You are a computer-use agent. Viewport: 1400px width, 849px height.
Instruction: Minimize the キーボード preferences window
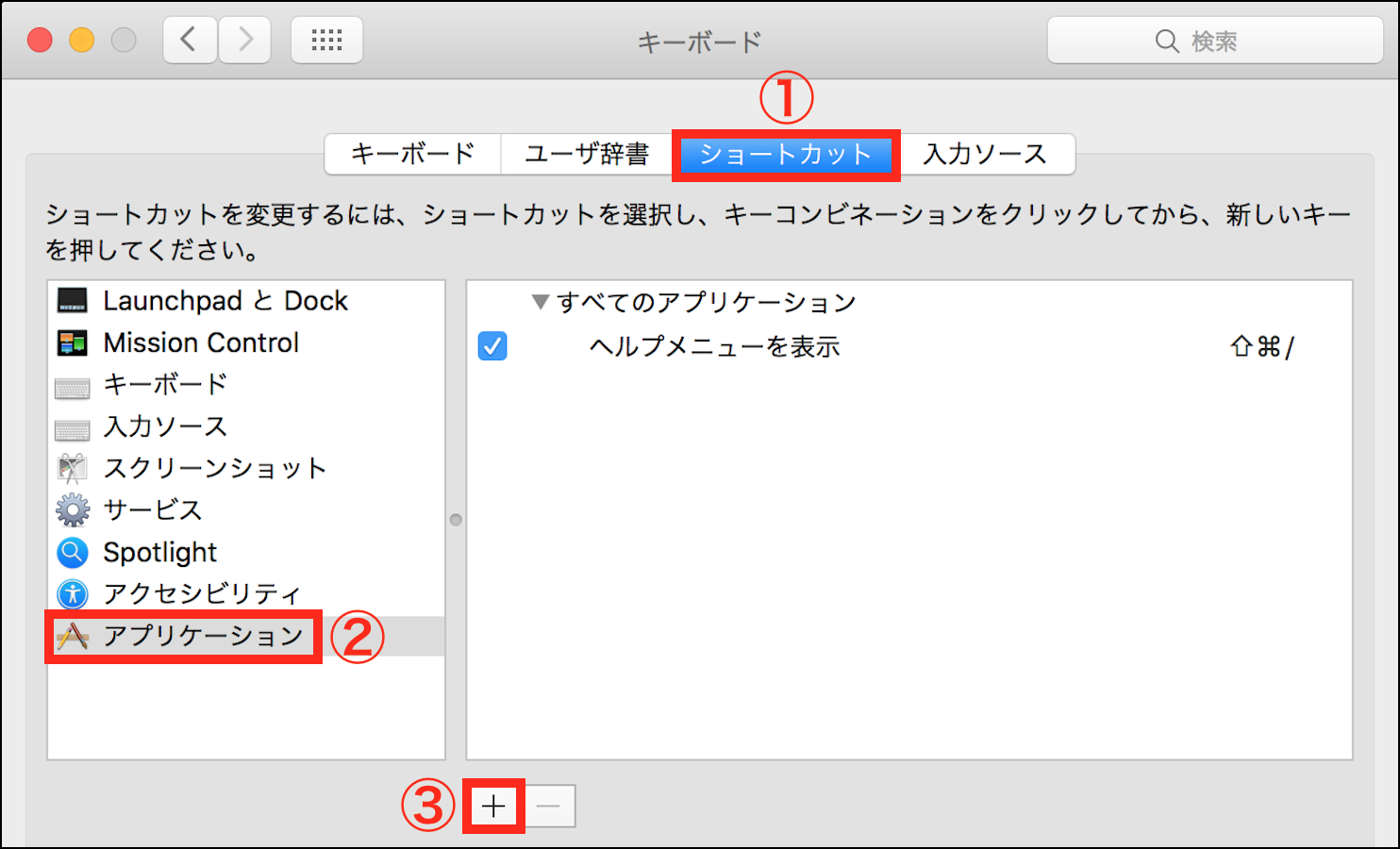(x=82, y=41)
